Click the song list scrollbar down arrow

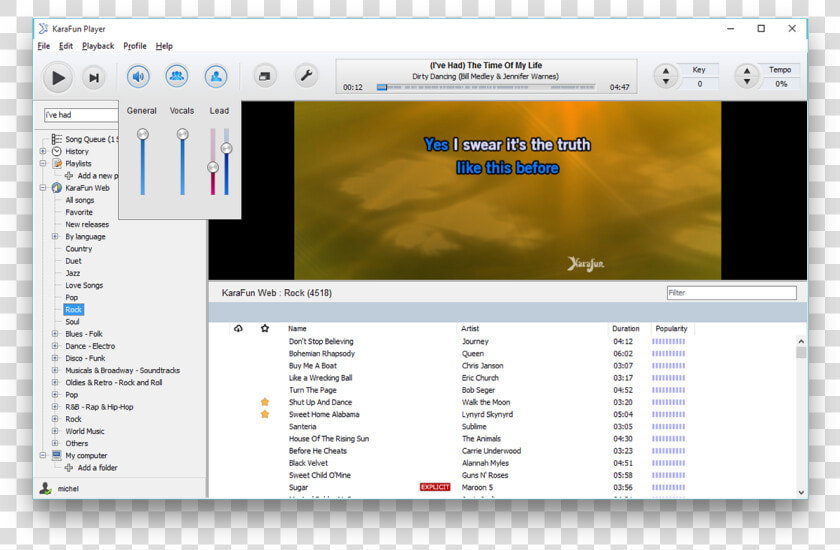pos(801,492)
